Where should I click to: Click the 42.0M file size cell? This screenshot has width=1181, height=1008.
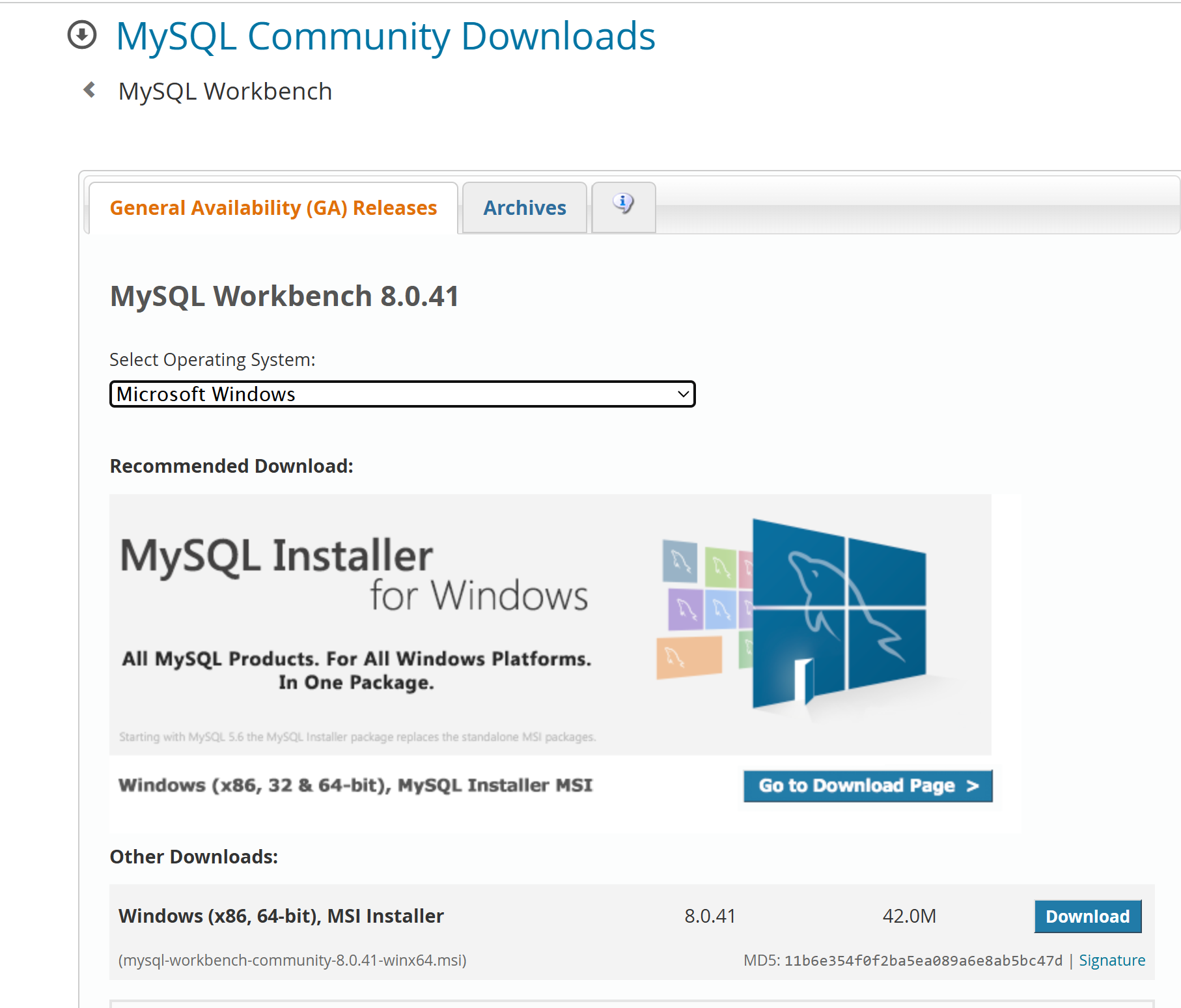pyautogui.click(x=909, y=916)
